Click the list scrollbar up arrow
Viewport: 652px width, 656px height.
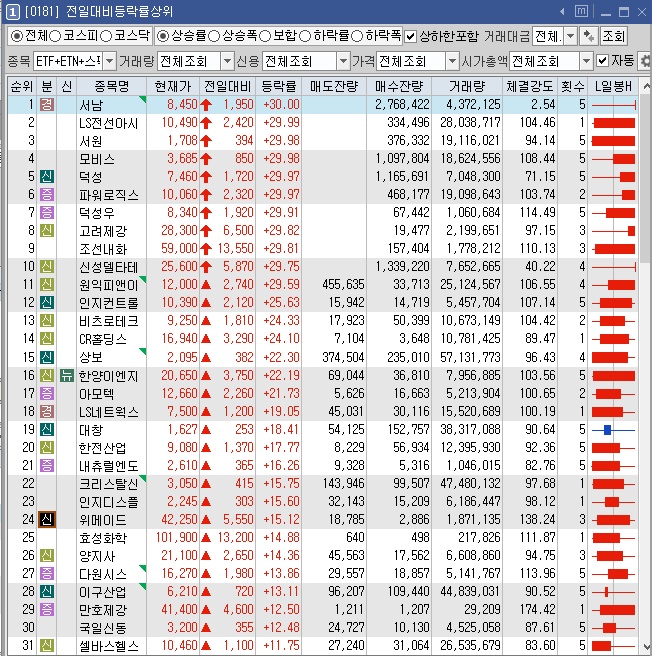[646, 86]
